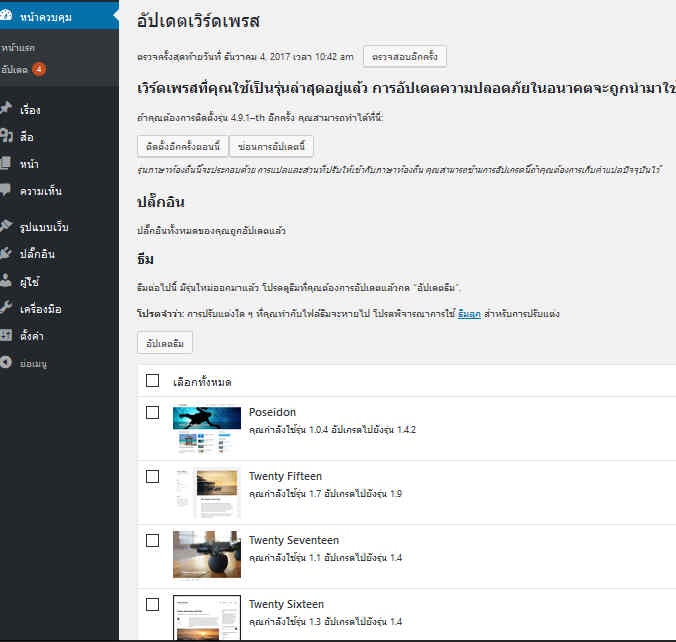
Task: Click the Tools (เครื่องมือ) wrench icon
Action: [x=7, y=308]
